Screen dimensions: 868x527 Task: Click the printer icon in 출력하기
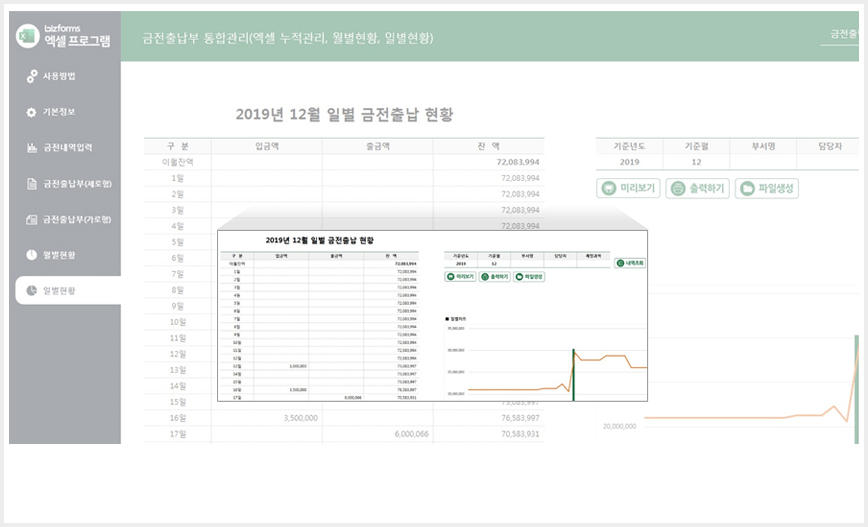tap(678, 188)
